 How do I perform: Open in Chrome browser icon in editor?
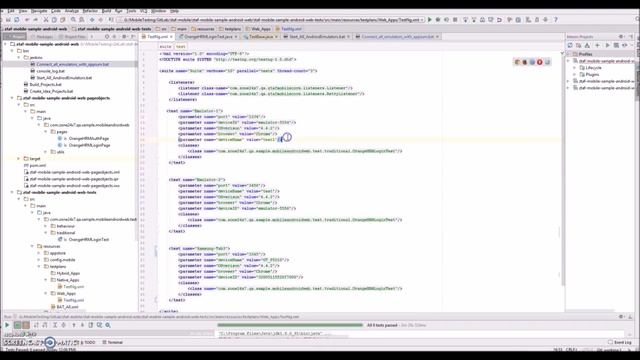pyautogui.click(x=518, y=62)
